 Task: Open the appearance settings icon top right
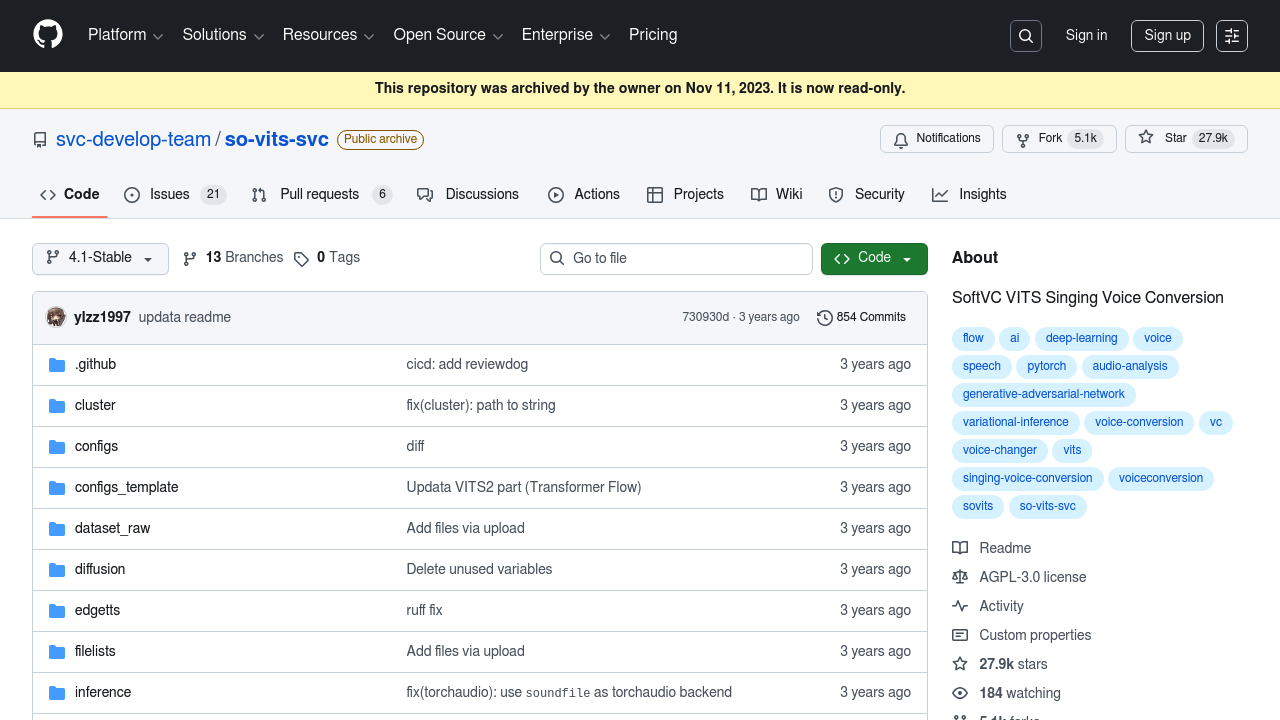click(x=1231, y=35)
